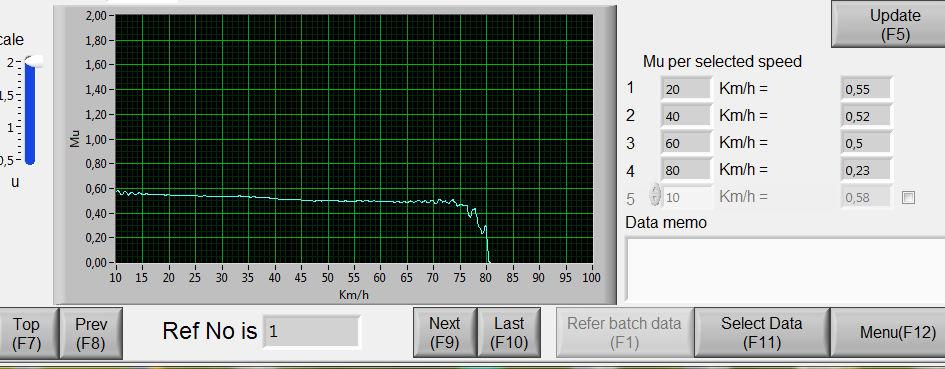This screenshot has height=369, width=945.
Task: Click the Data memo text area
Action: (x=785, y=270)
